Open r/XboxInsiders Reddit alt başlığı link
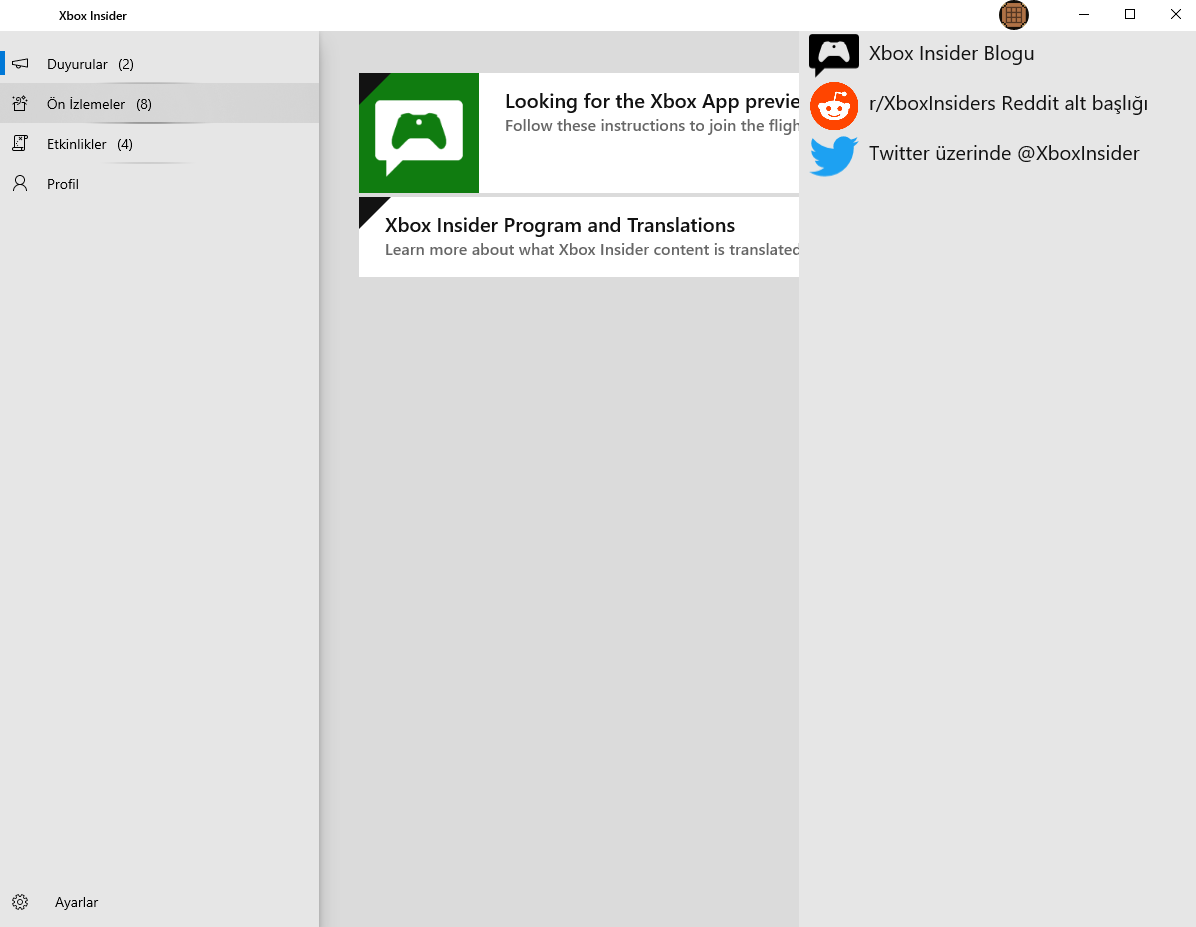Image resolution: width=1196 pixels, height=927 pixels. pos(1008,104)
